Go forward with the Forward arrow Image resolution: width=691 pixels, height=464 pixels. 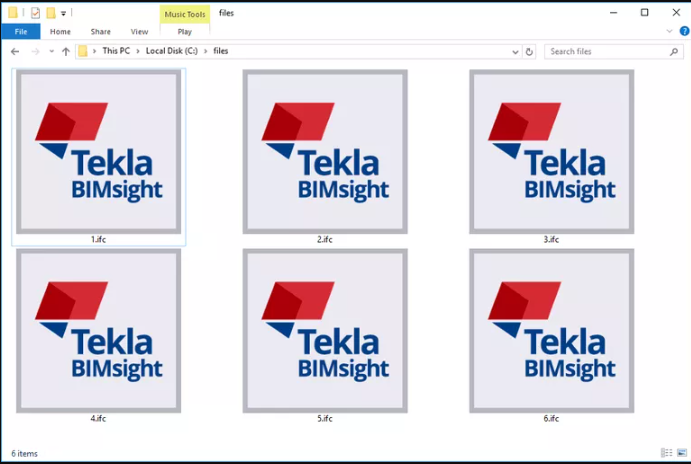click(35, 52)
